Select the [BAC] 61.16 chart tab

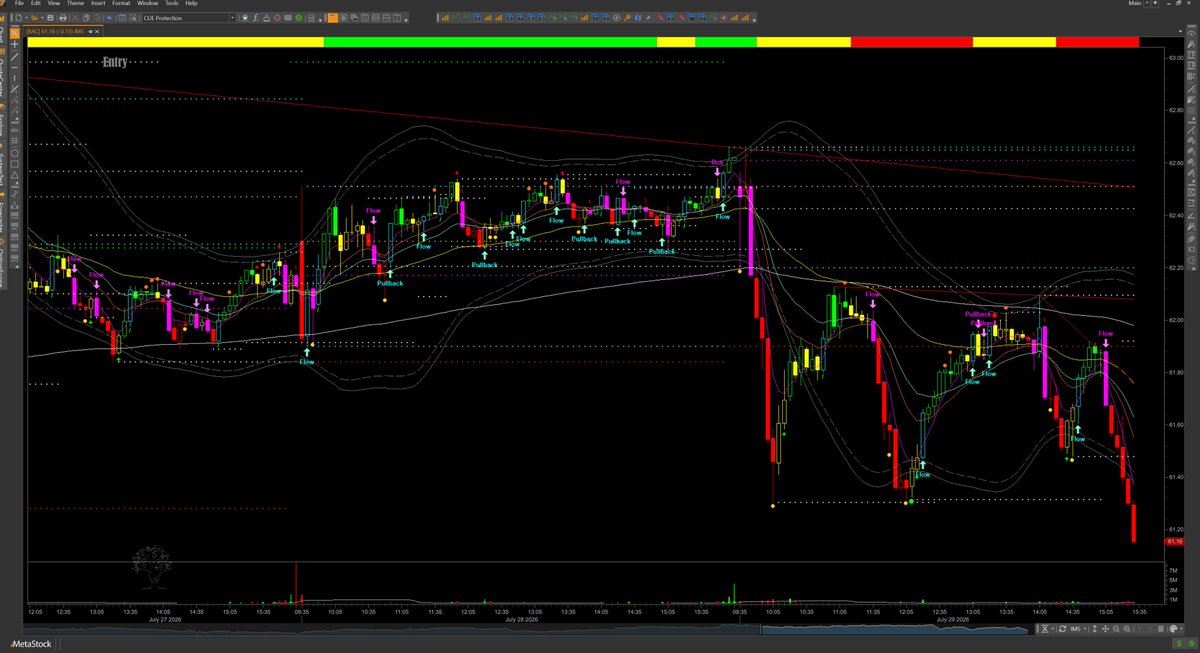[x=54, y=32]
